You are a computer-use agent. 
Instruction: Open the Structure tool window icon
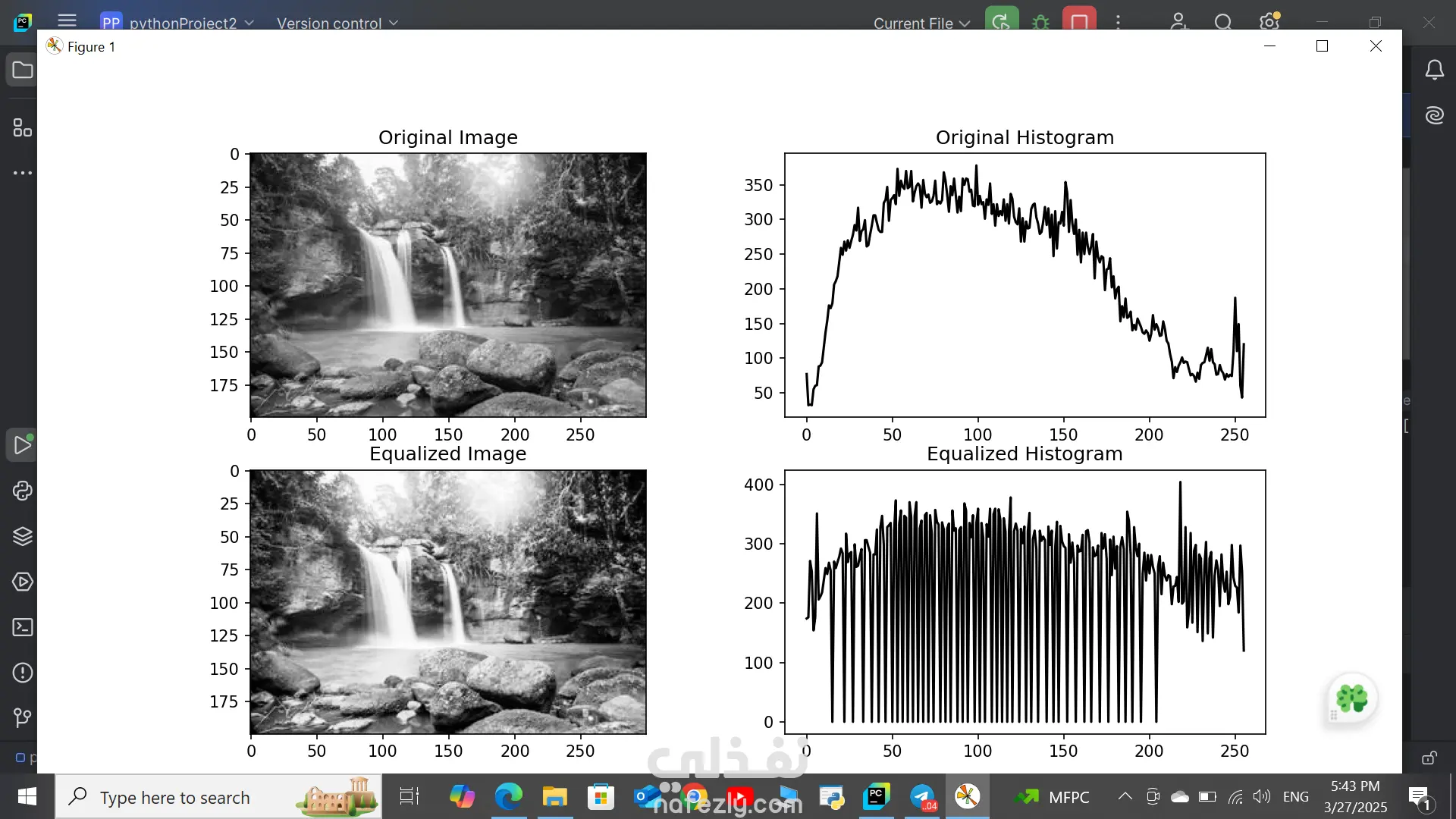tap(23, 127)
